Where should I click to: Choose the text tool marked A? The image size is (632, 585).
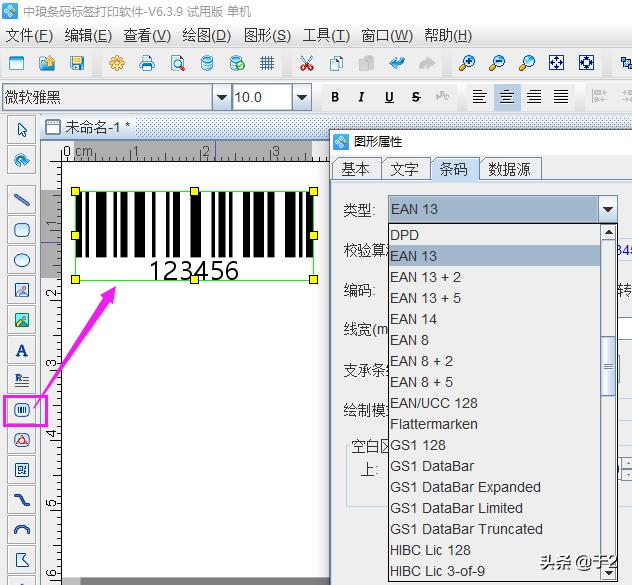point(22,351)
